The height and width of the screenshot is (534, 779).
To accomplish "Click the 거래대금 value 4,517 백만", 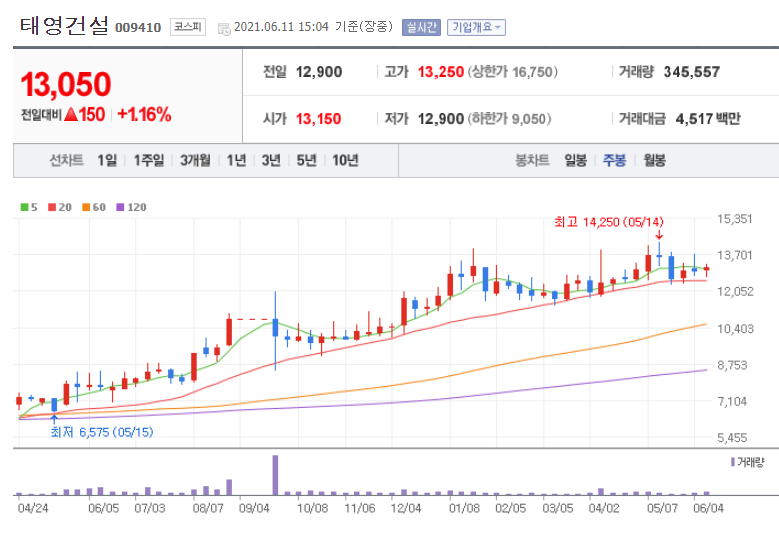I will pos(708,119).
